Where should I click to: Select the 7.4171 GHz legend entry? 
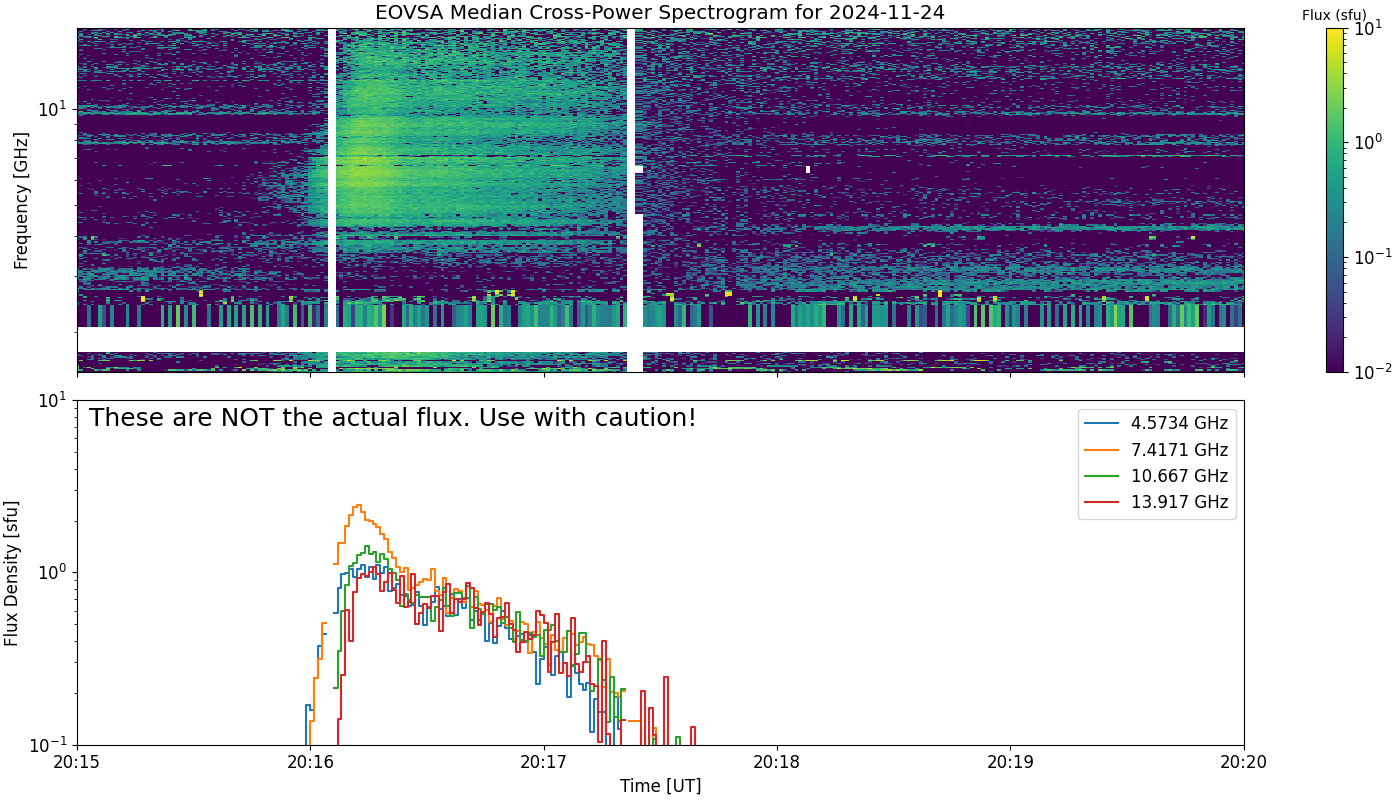(1156, 450)
